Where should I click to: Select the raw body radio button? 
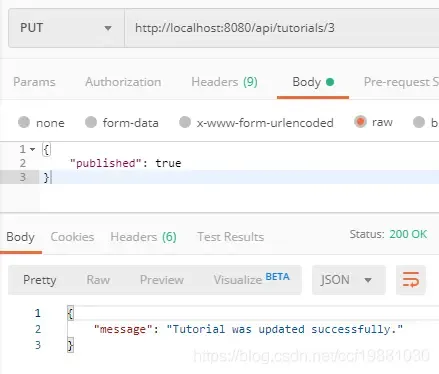360,122
